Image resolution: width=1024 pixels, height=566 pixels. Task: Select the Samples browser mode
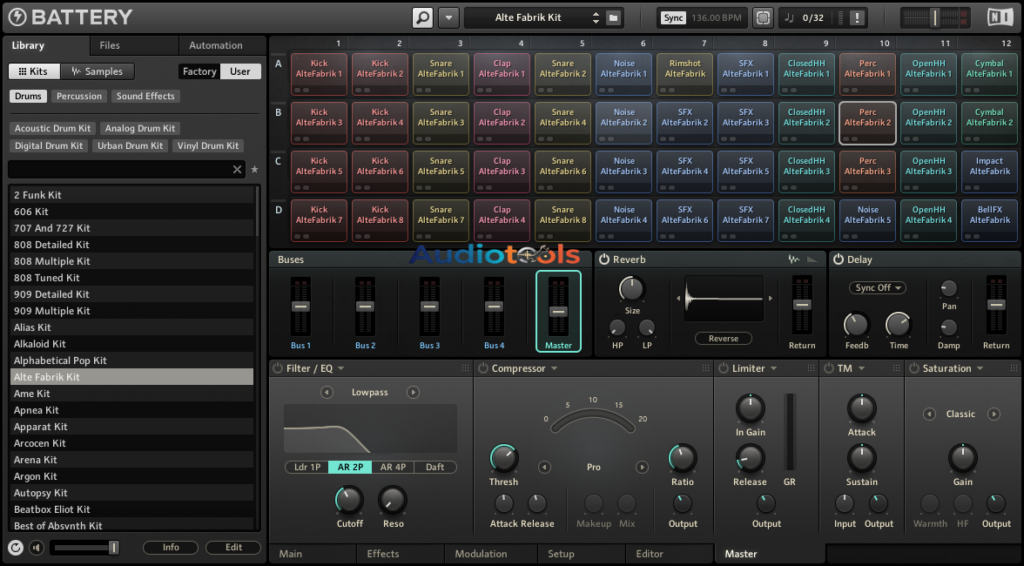click(97, 71)
